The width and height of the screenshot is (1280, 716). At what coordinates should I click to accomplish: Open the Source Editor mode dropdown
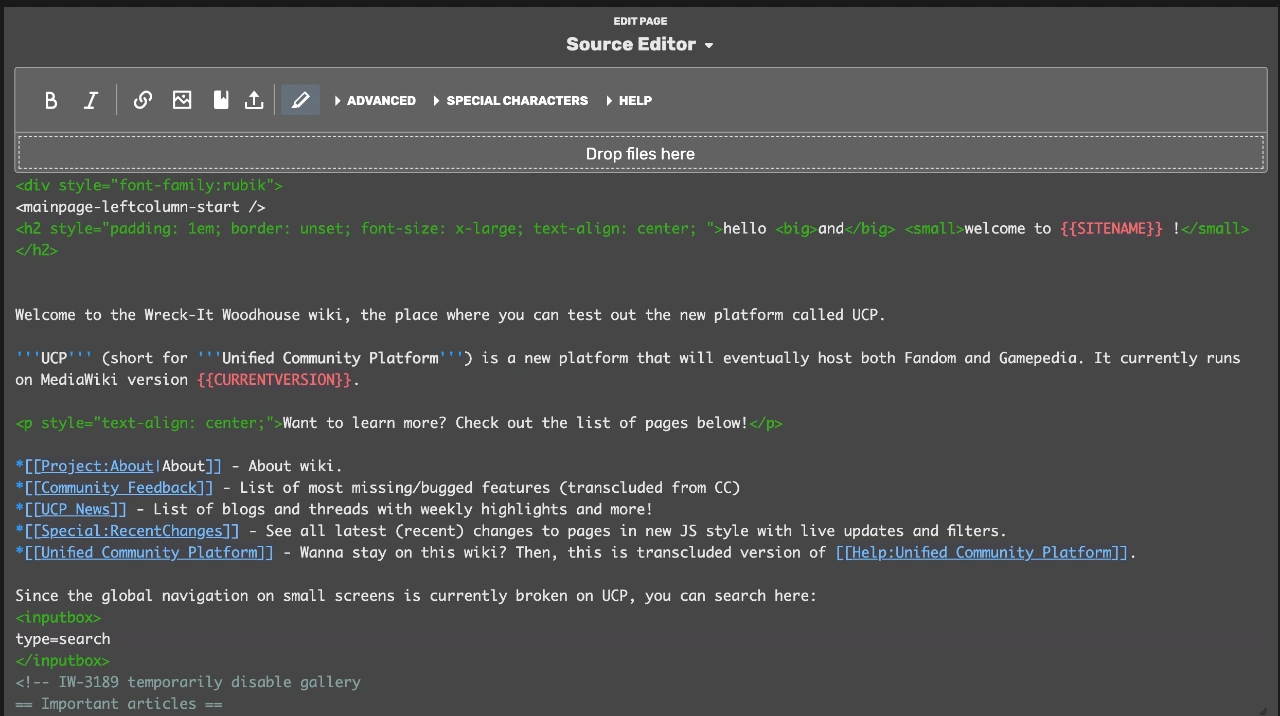point(640,44)
